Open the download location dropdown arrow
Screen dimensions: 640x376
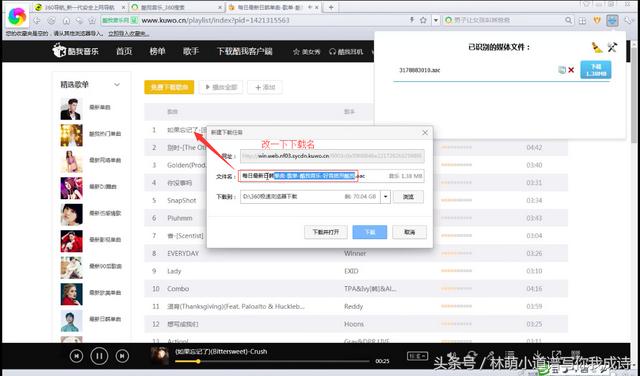tap(386, 197)
